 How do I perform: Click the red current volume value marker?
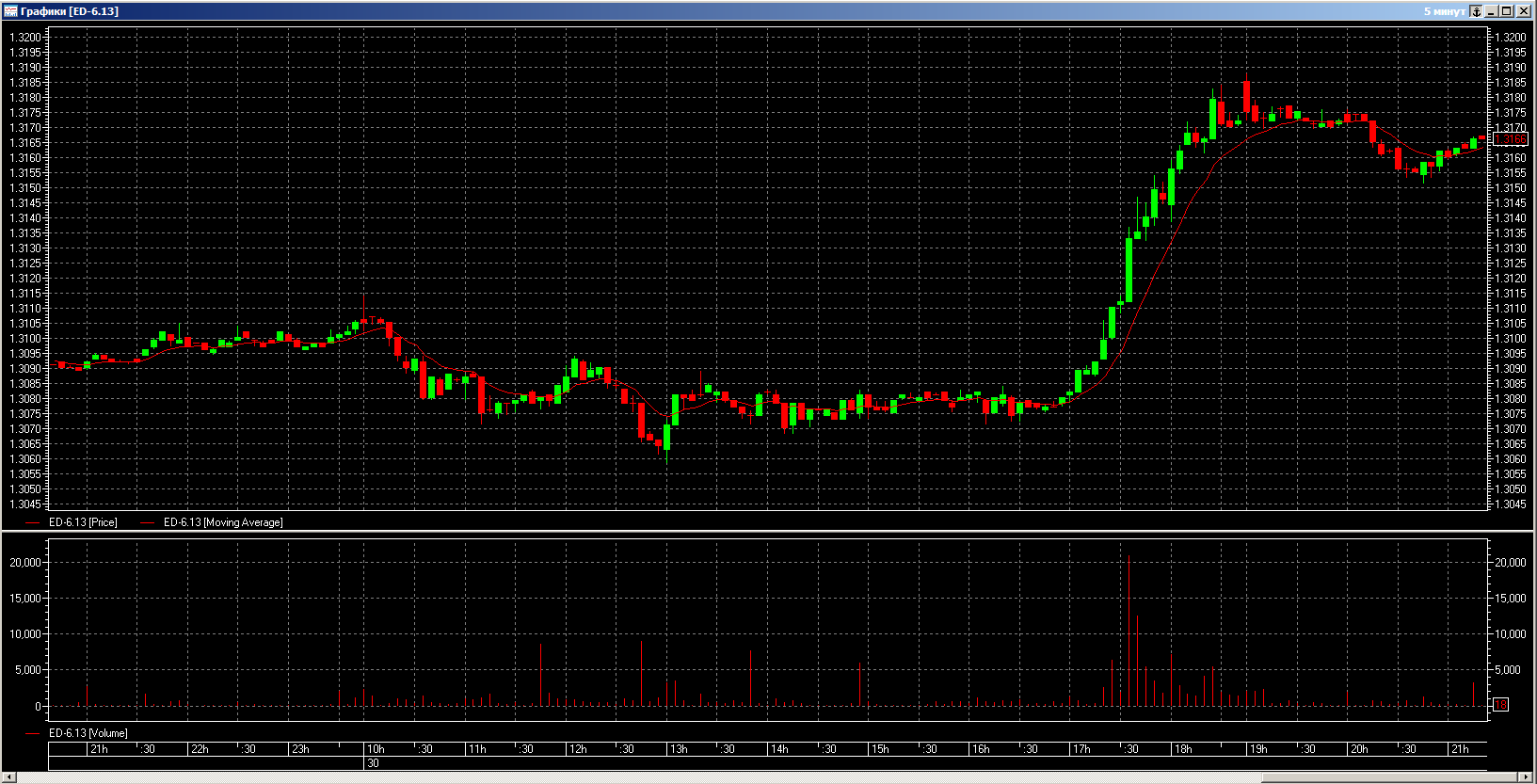pos(1500,704)
